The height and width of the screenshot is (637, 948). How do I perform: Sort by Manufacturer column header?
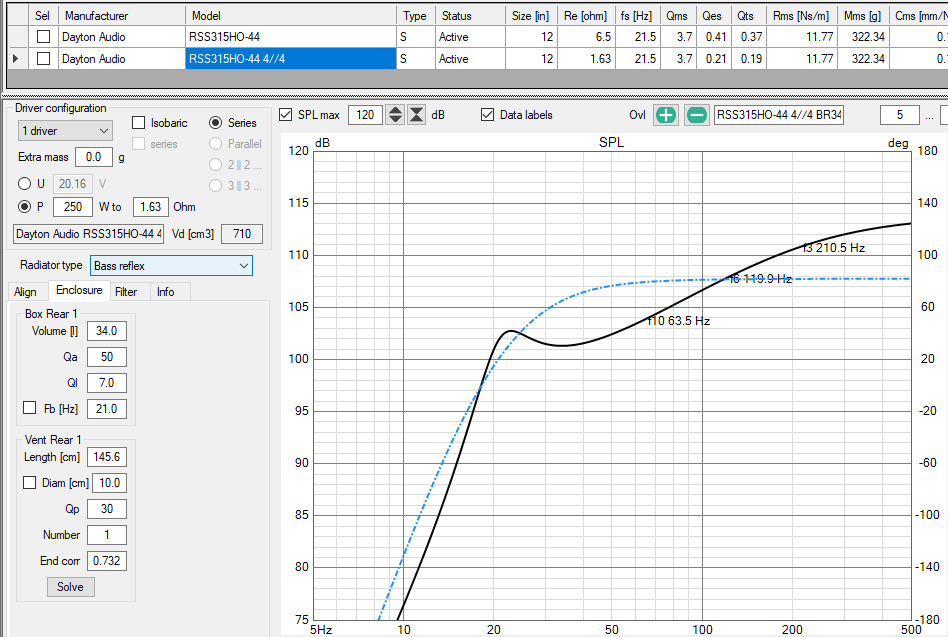pos(122,16)
